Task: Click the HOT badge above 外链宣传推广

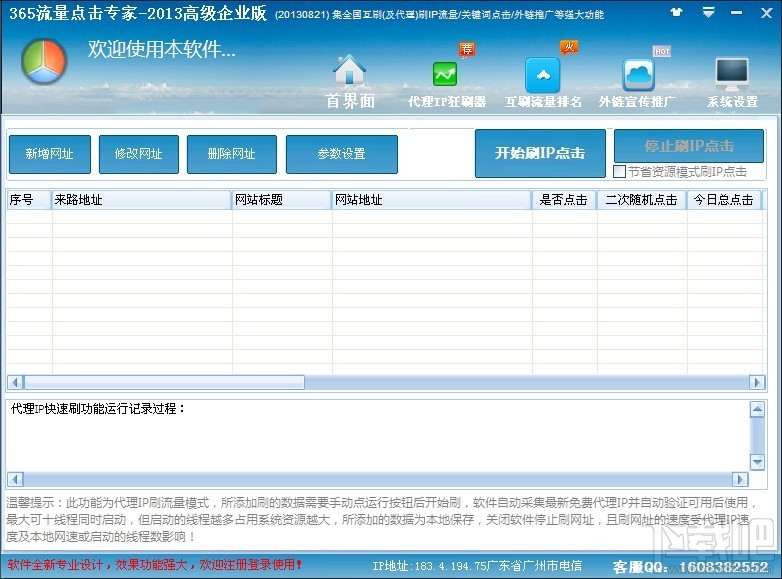Action: 661,51
